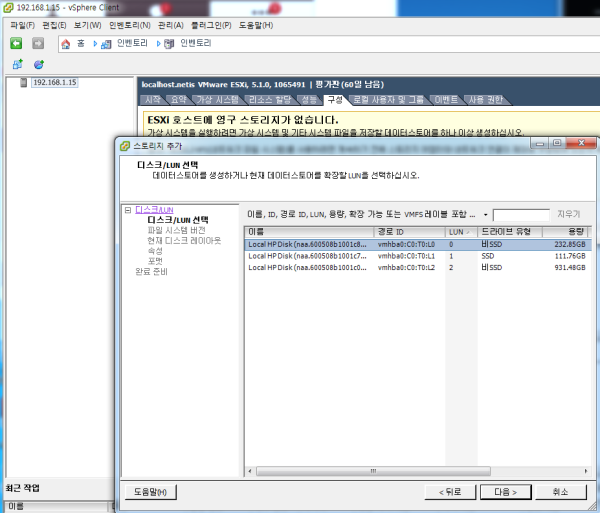The image size is (600, 513).
Task: Select the 구성 tab
Action: point(335,100)
